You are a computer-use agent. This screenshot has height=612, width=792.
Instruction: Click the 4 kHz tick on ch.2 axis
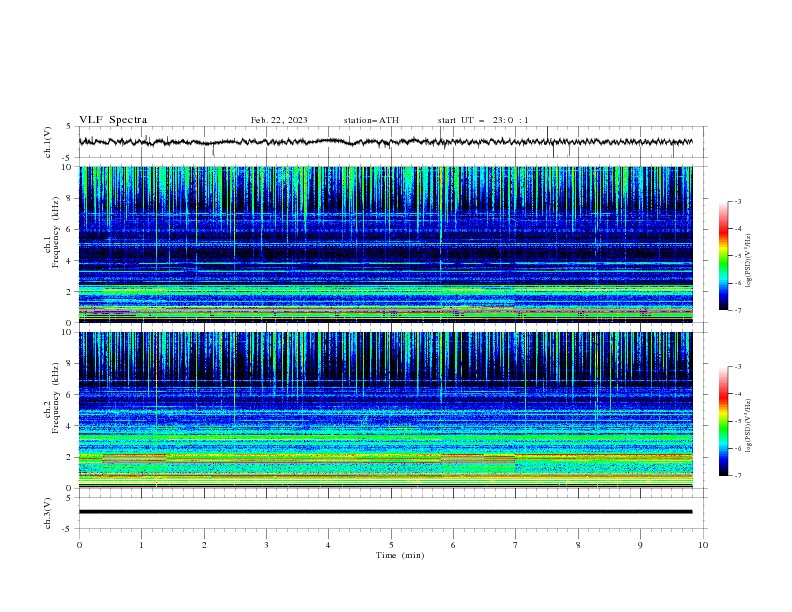70,426
